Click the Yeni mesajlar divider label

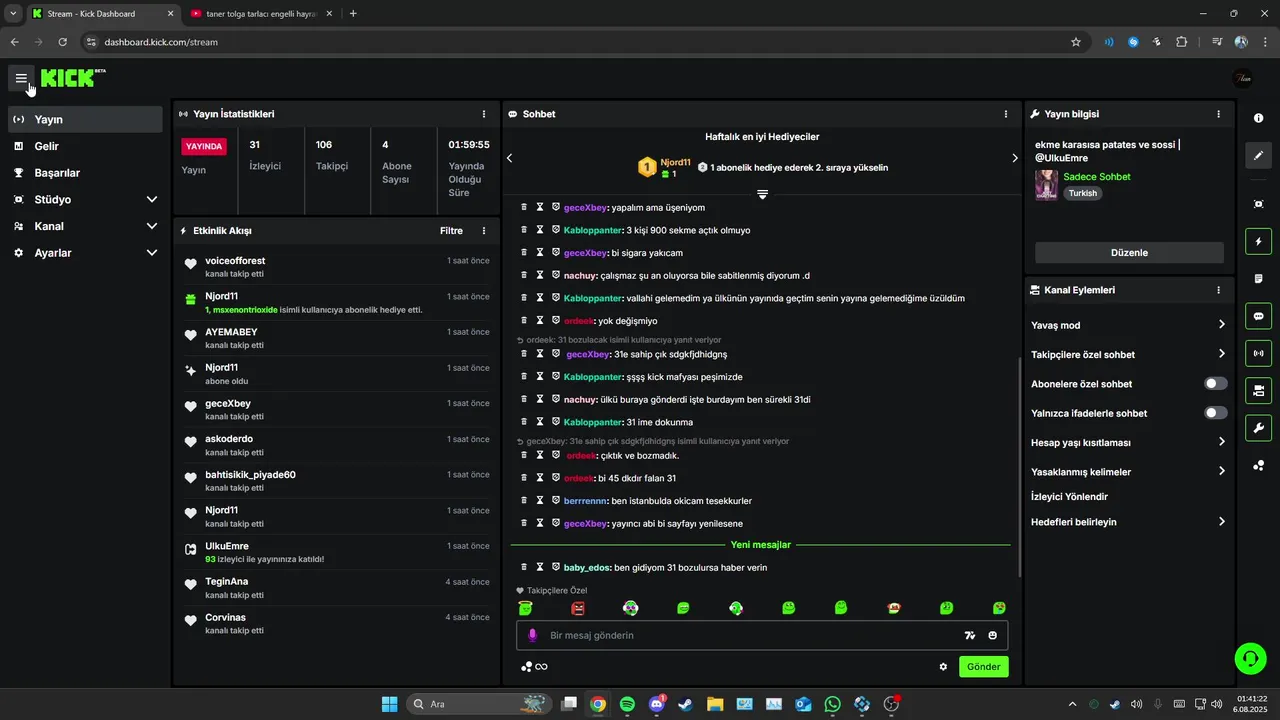click(761, 545)
